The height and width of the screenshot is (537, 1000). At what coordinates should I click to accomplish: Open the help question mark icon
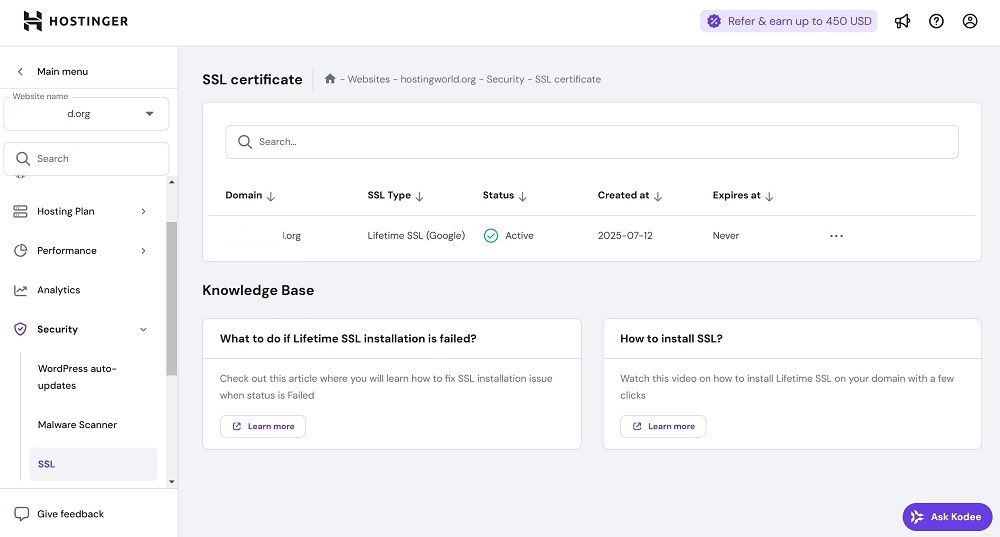936,21
